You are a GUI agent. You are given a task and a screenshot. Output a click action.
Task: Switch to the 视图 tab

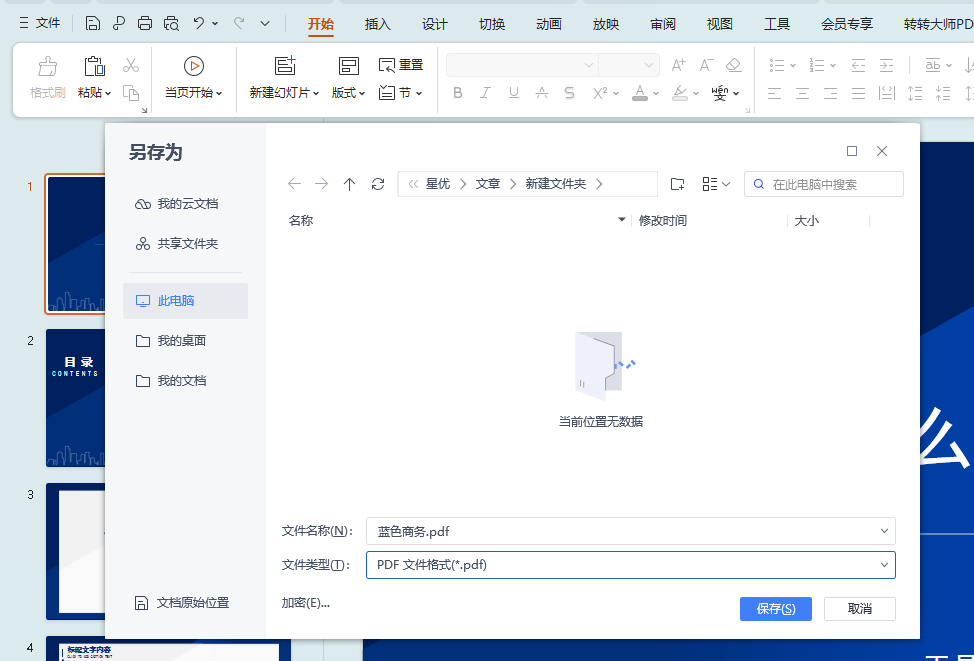point(720,24)
